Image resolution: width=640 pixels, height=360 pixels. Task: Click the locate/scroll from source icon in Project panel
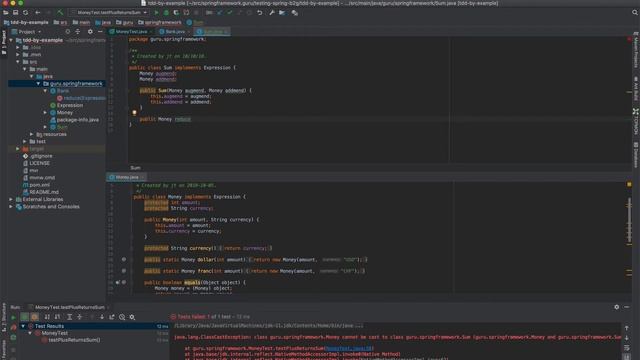click(x=68, y=31)
